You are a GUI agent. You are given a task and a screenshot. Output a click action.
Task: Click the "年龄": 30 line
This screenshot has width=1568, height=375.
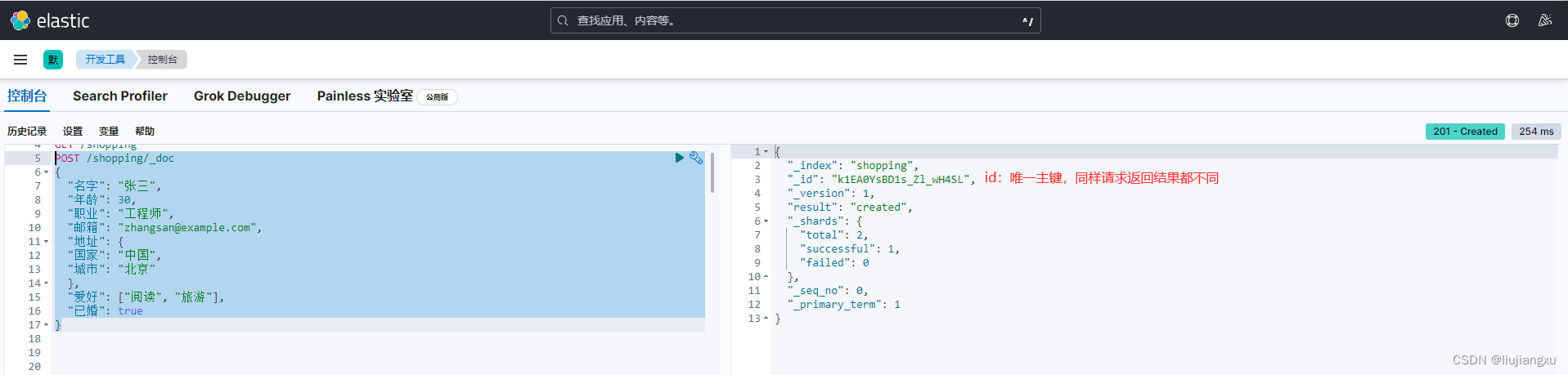click(x=102, y=200)
